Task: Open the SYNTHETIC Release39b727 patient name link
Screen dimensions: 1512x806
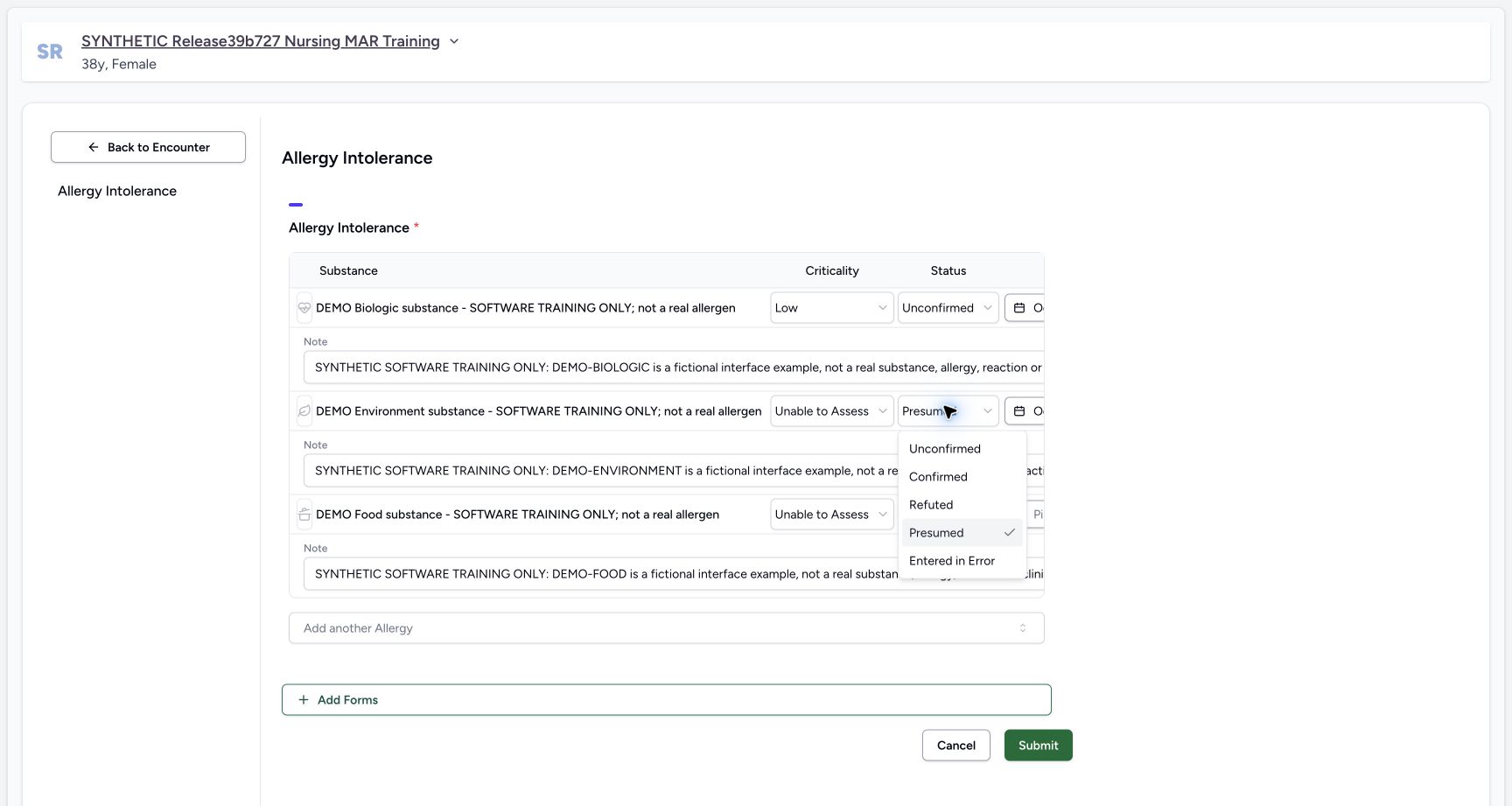Action: (x=261, y=41)
